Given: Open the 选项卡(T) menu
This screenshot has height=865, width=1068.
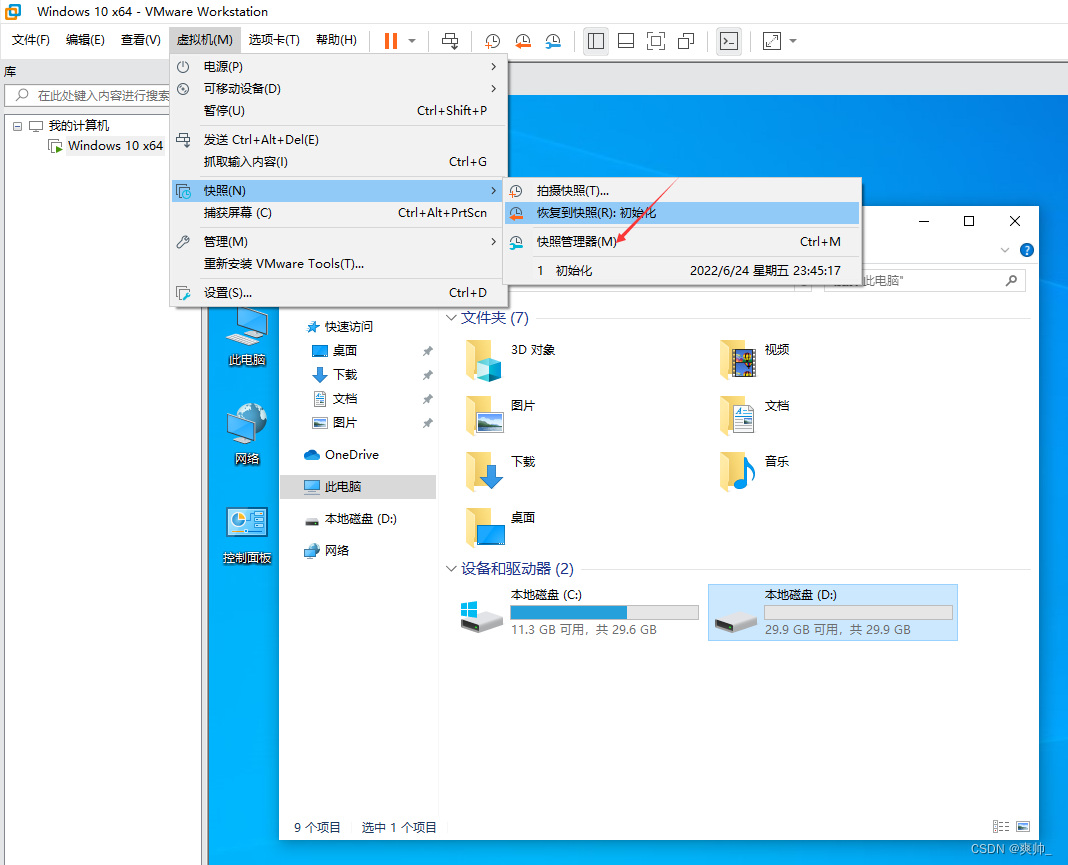Looking at the screenshot, I should point(274,40).
